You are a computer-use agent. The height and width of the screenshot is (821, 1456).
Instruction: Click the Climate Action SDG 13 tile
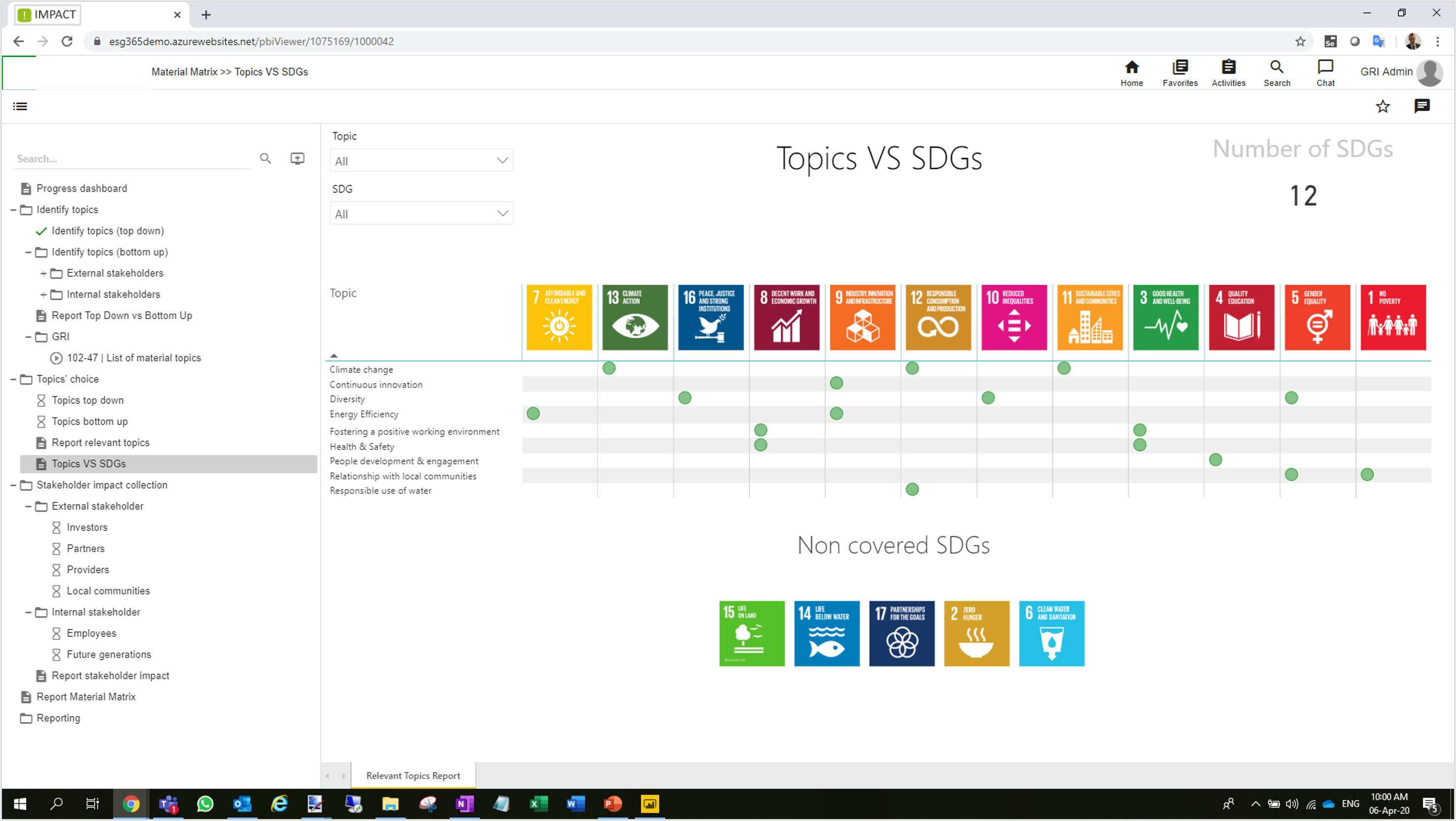(635, 317)
